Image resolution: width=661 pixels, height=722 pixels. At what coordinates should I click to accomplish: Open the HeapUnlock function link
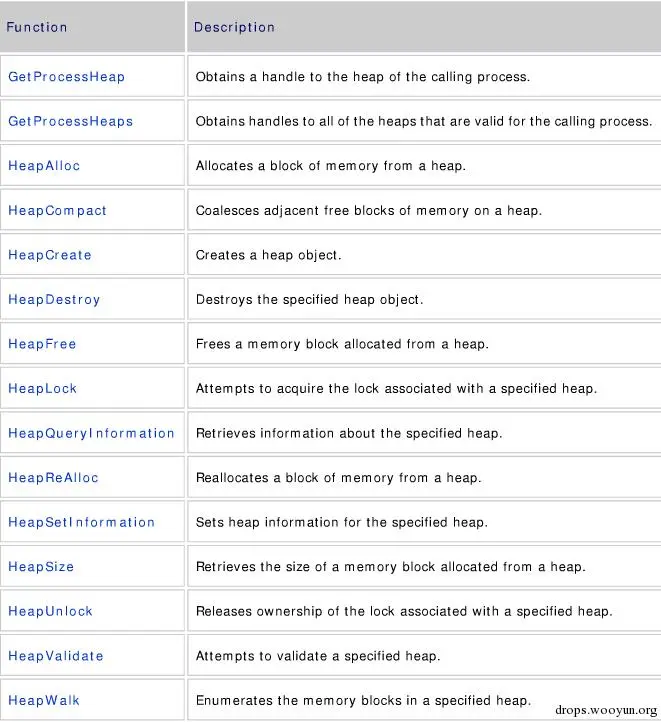pyautogui.click(x=50, y=611)
